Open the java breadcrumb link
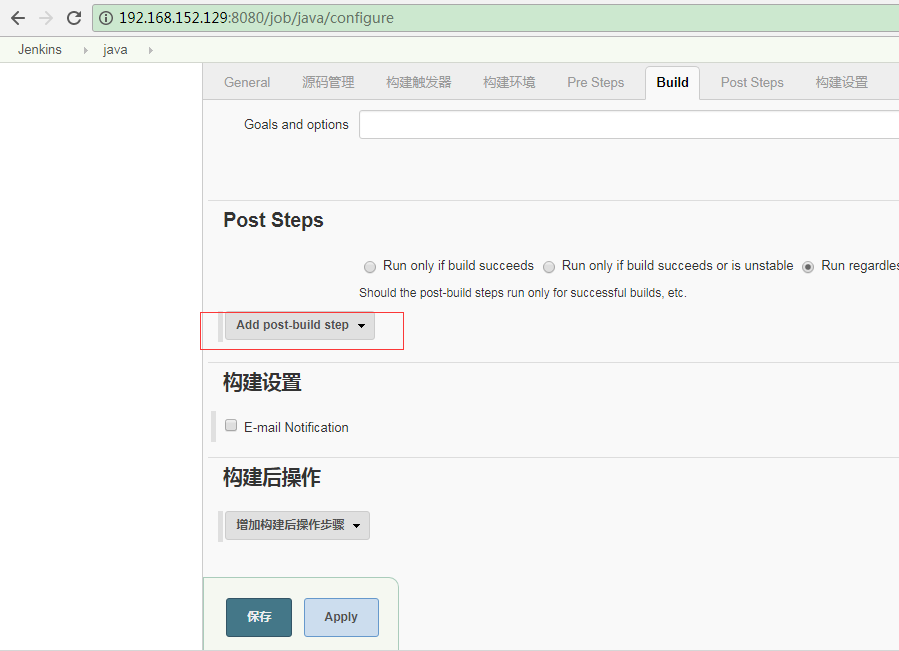 115,50
